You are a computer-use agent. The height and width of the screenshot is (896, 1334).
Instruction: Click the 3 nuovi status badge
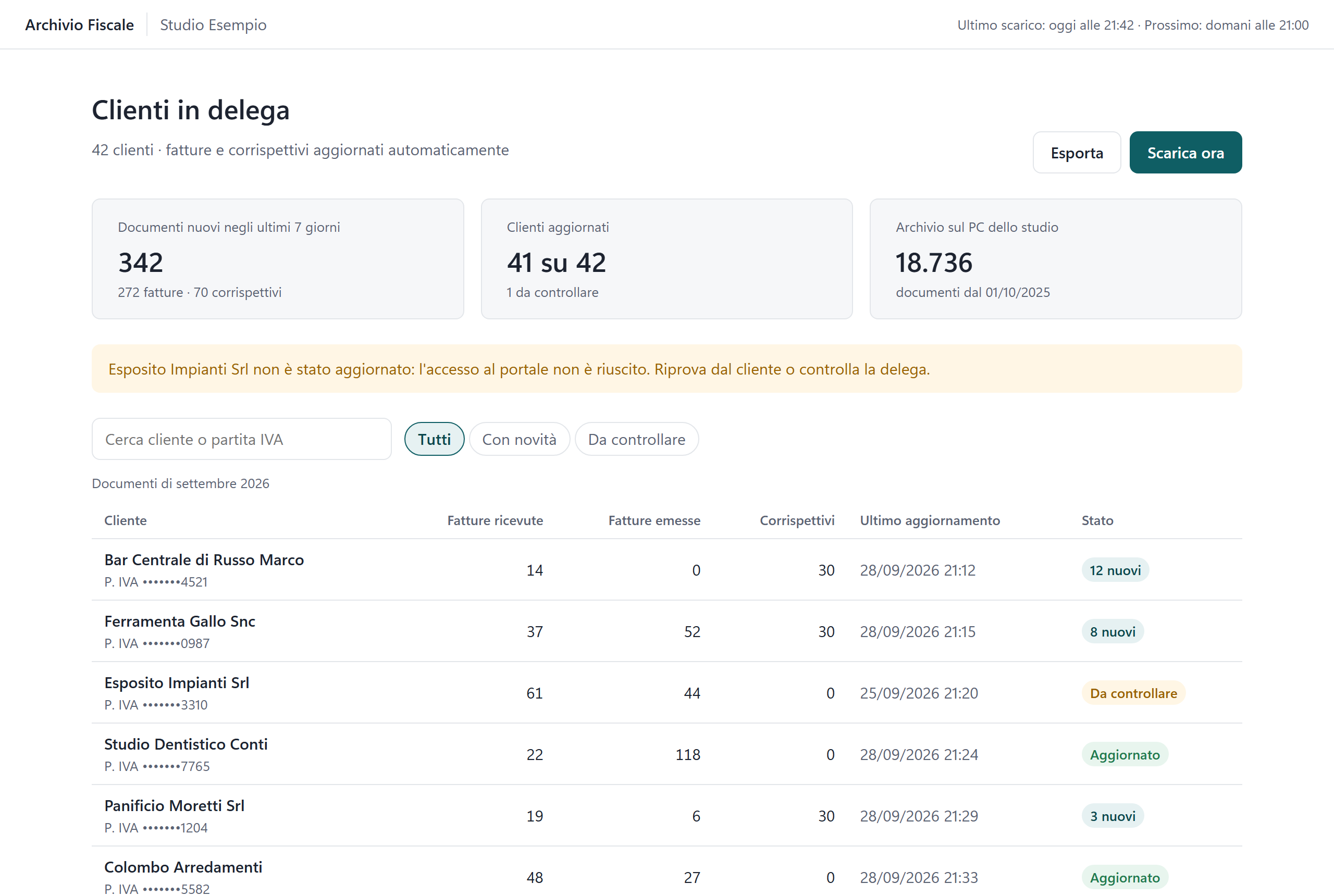point(1112,816)
